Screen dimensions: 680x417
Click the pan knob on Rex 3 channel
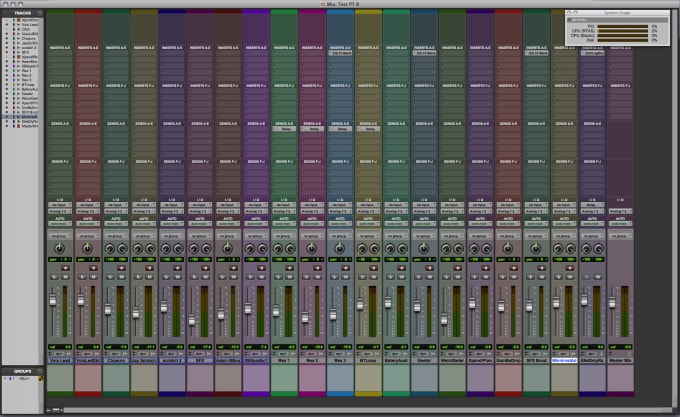point(340,248)
